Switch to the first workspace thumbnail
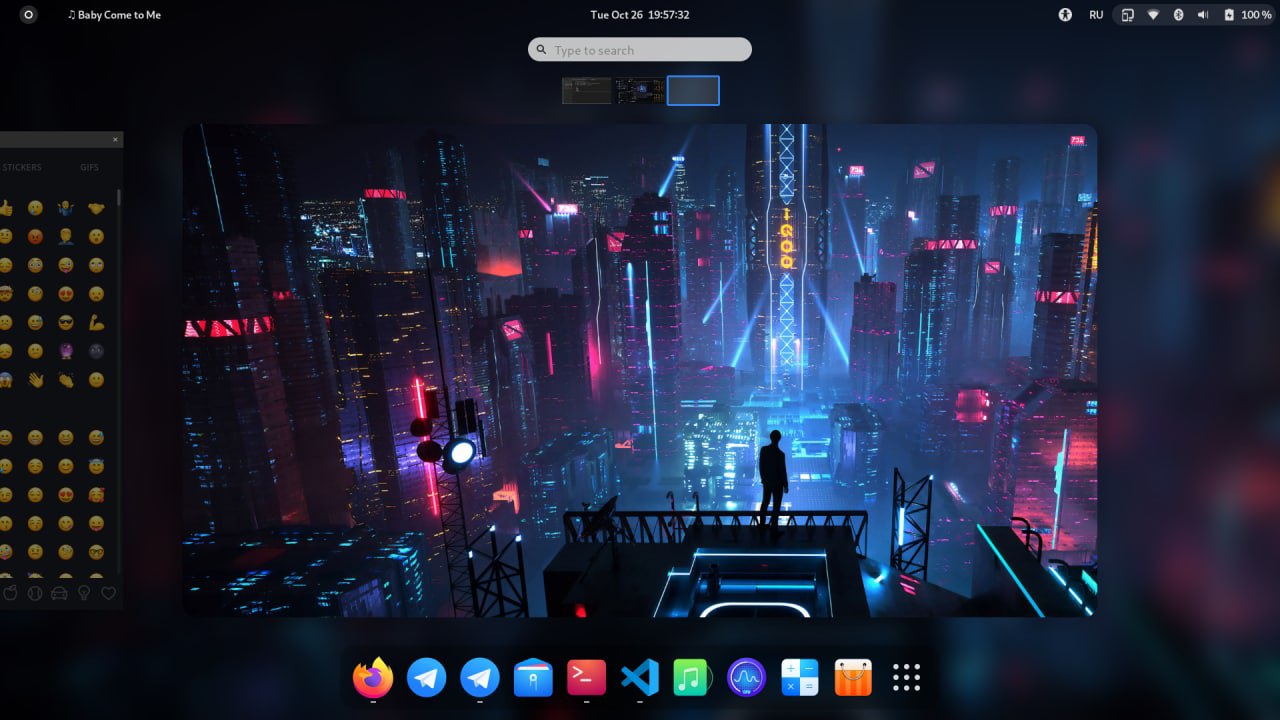 [586, 91]
